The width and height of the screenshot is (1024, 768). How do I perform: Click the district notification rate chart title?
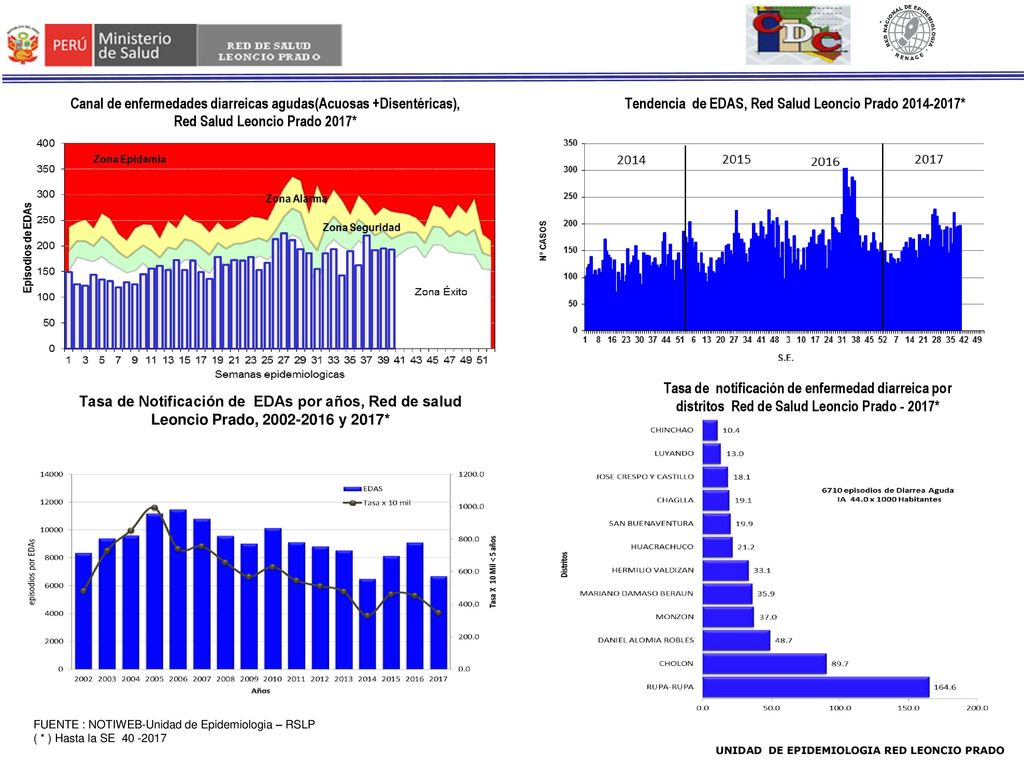808,397
